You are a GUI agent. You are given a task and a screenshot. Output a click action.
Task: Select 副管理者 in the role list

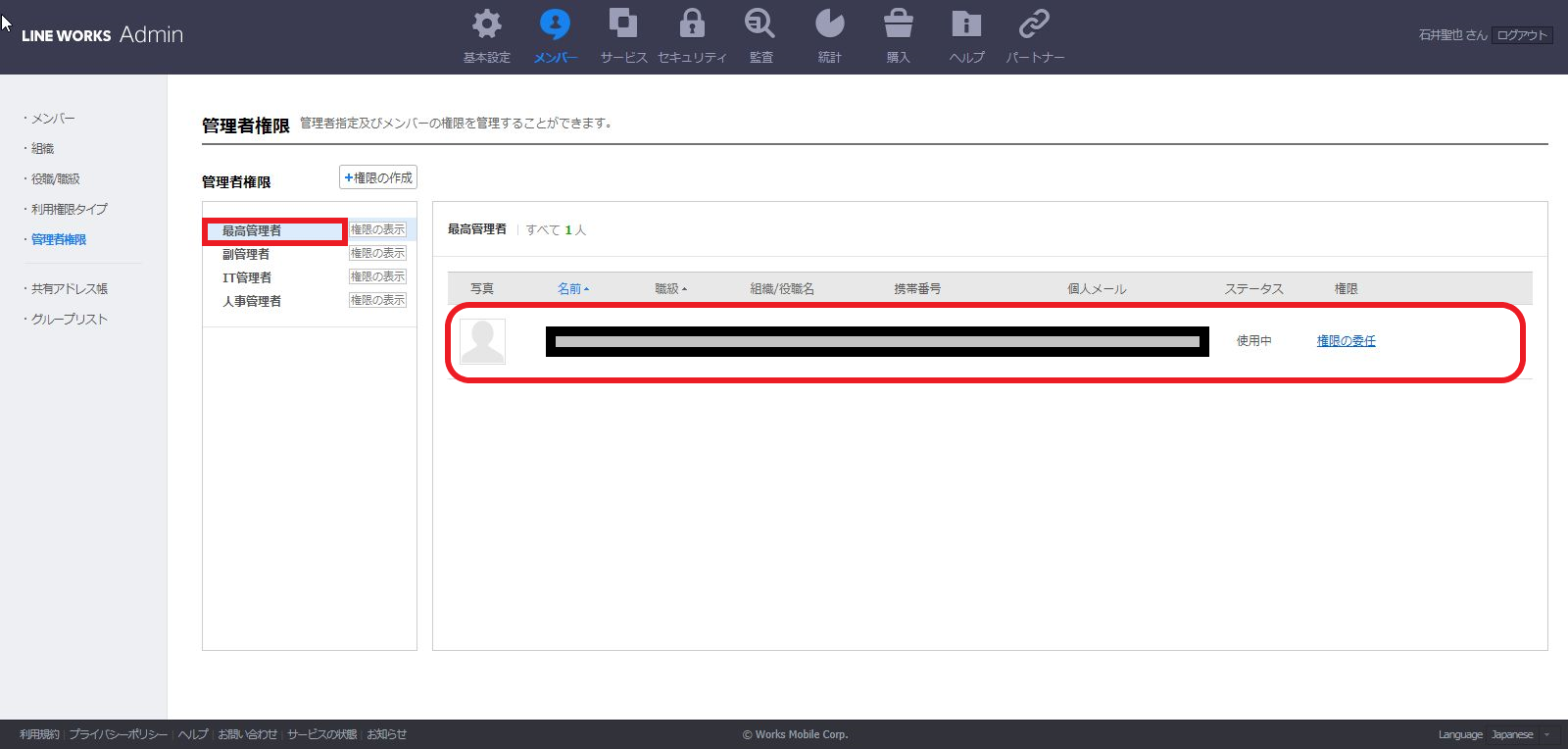pyautogui.click(x=246, y=255)
